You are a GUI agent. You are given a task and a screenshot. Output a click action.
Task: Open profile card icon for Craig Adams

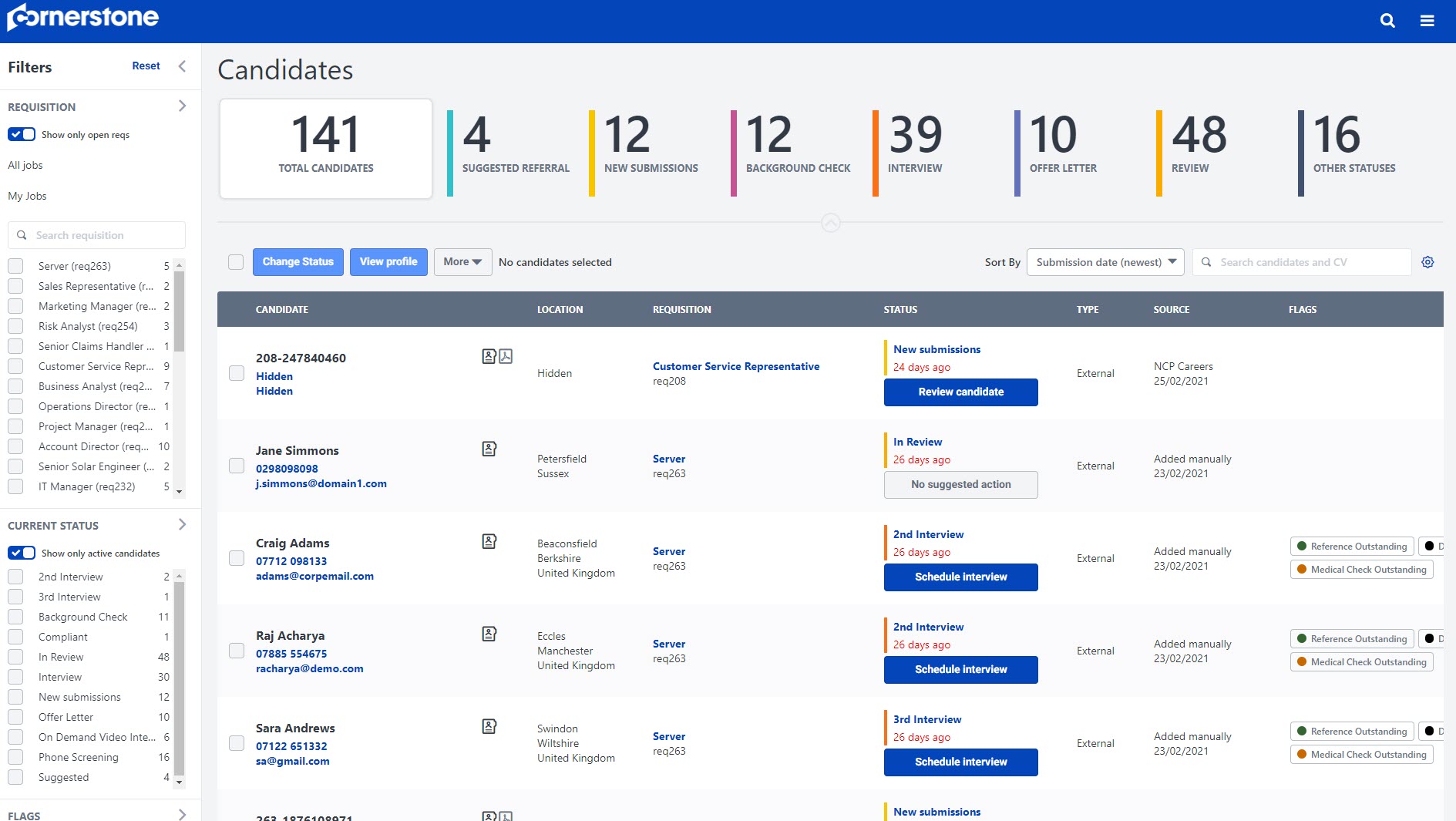489,541
